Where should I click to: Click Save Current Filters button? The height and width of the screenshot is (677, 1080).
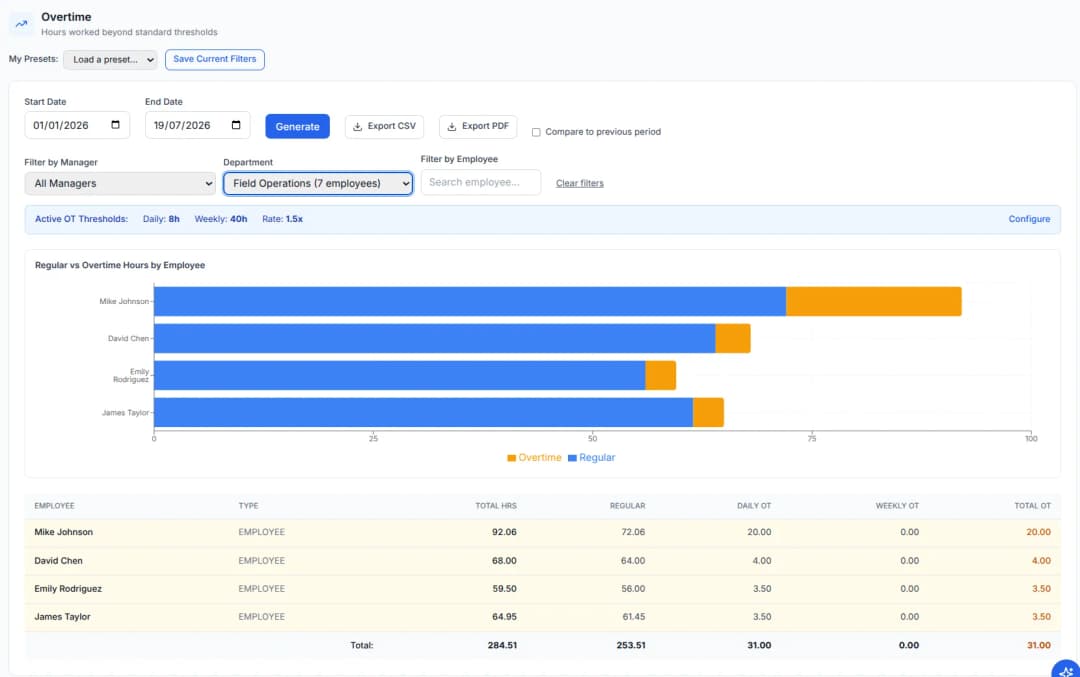pyautogui.click(x=215, y=59)
